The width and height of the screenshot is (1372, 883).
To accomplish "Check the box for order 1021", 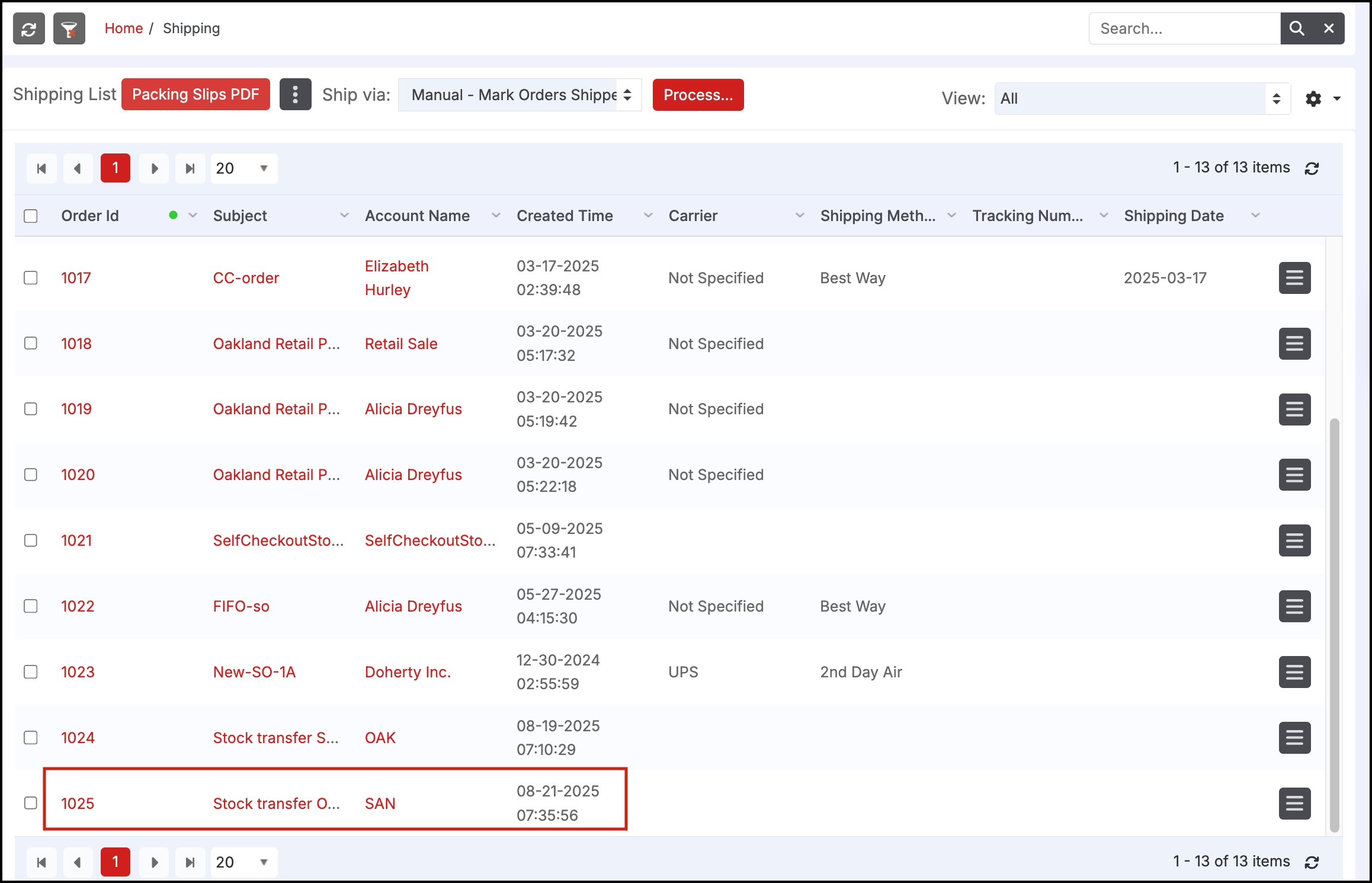I will [31, 540].
